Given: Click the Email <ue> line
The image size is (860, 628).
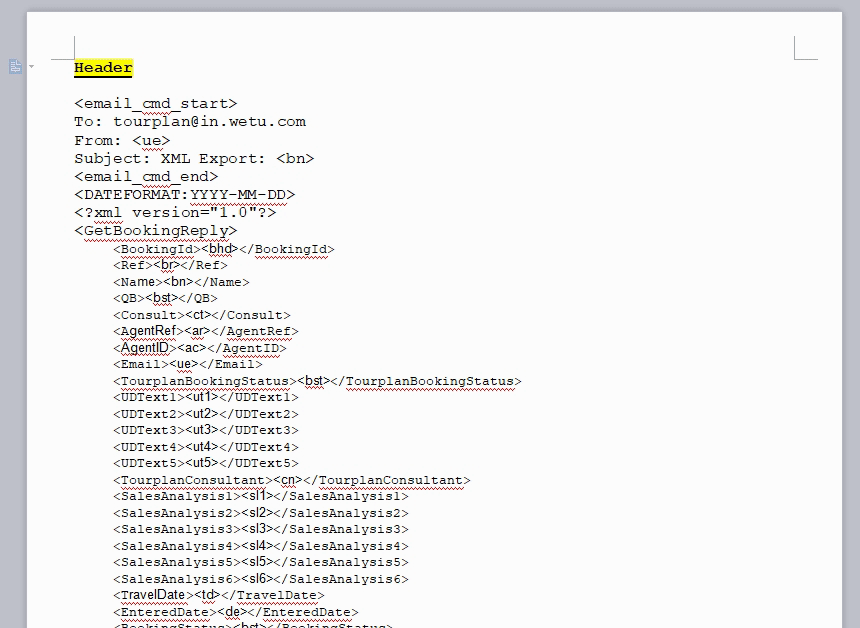Looking at the screenshot, I should (188, 364).
